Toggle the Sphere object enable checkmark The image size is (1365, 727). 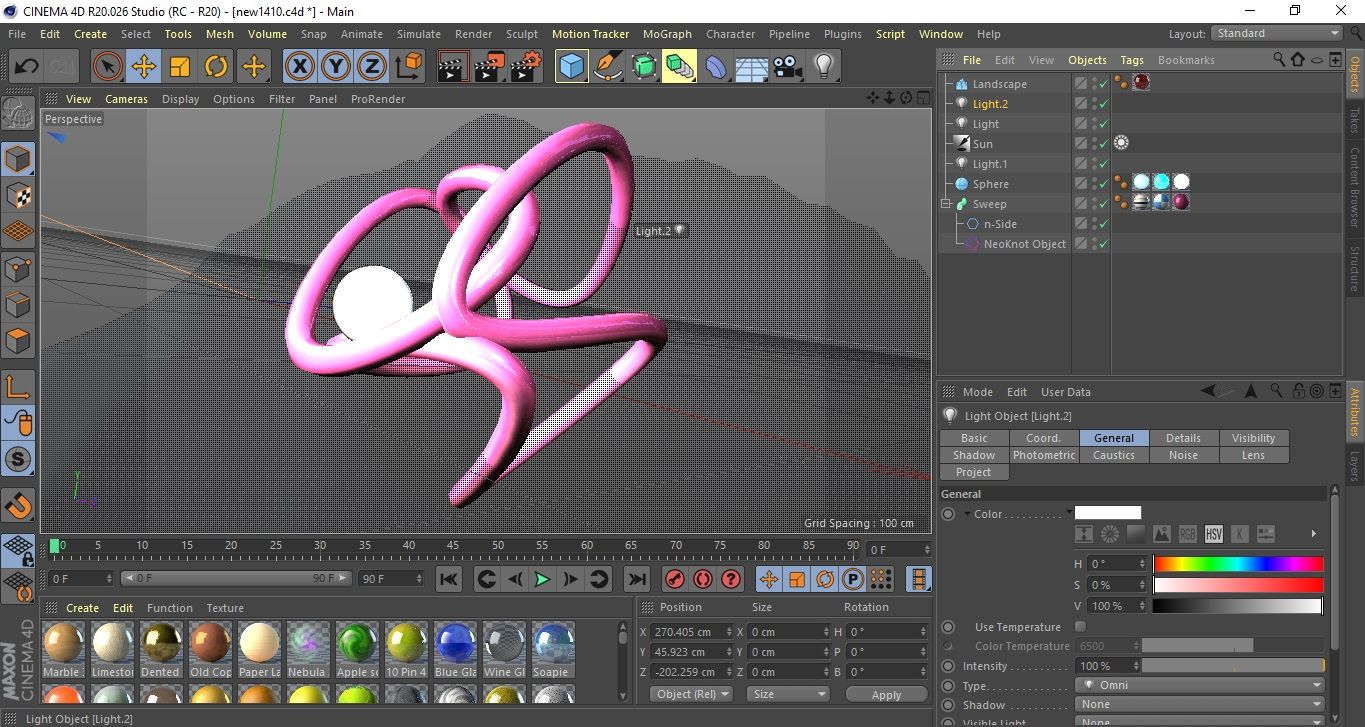coord(1103,184)
